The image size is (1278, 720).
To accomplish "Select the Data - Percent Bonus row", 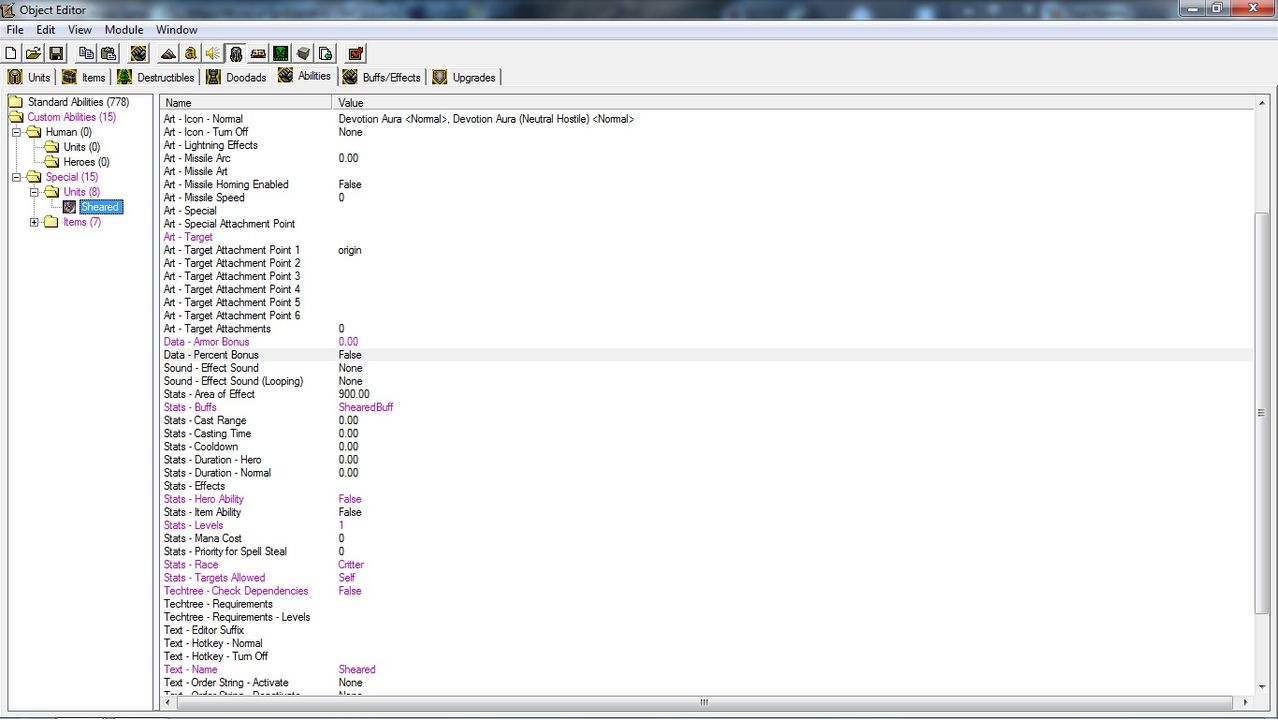I will (x=706, y=355).
